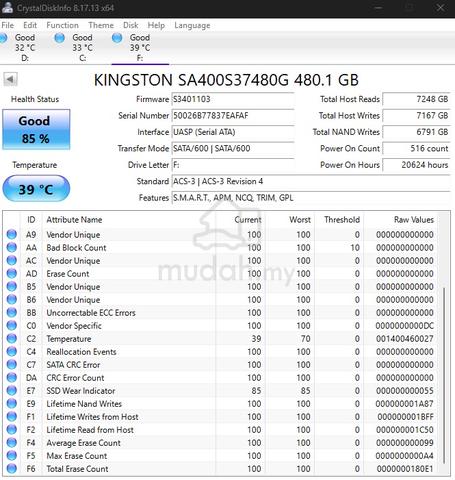Open the Disk menu
The image size is (455, 480).
(x=131, y=25)
